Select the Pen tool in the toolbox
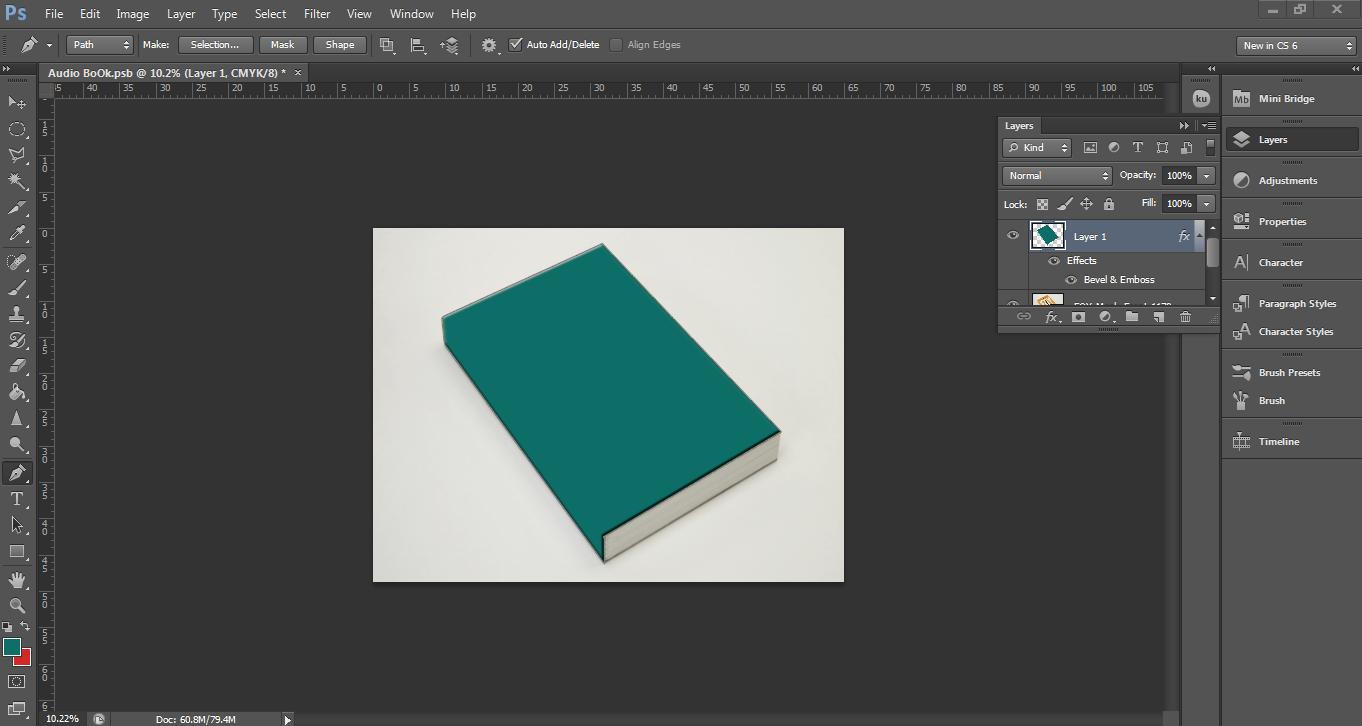 coord(17,473)
